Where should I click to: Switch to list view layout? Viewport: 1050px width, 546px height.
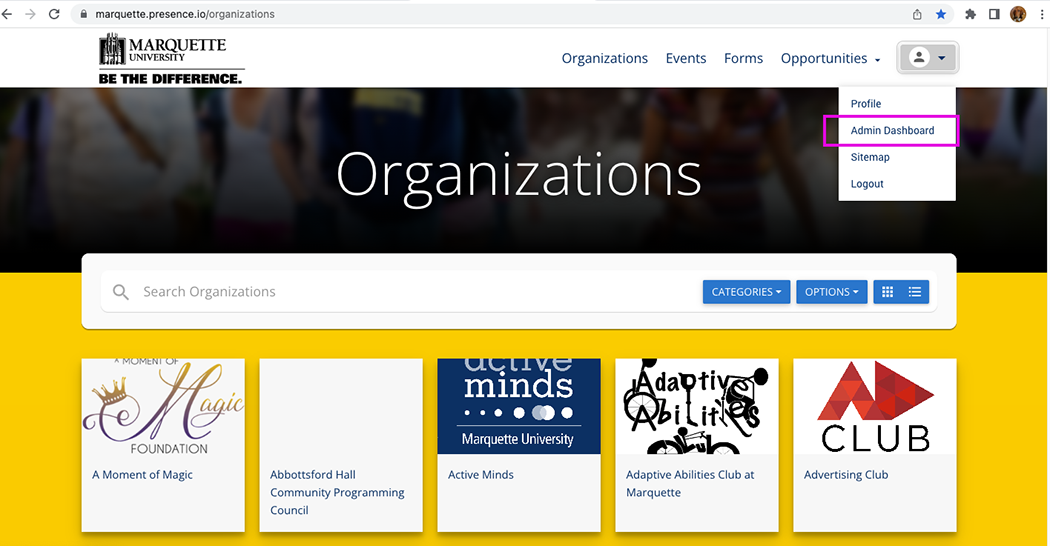(915, 292)
